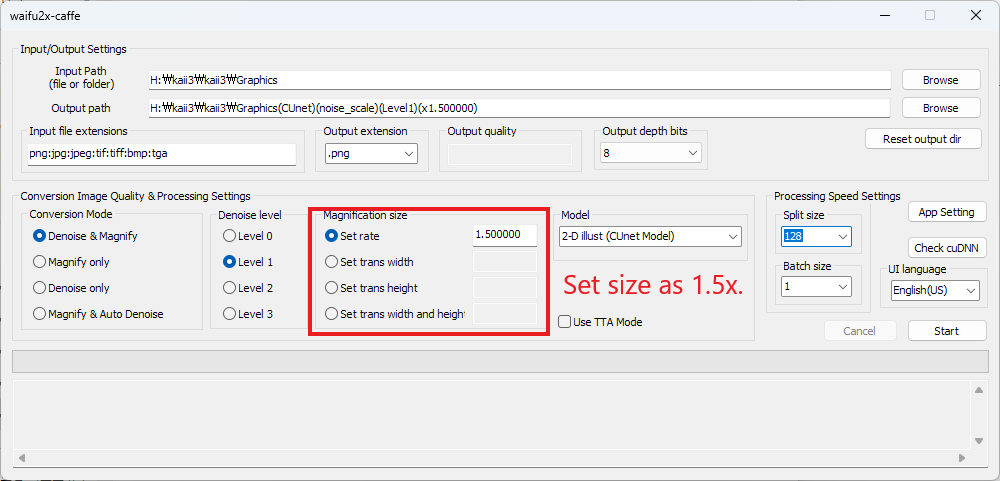This screenshot has height=481, width=1000.
Task: Expand the Output depth bits dropdown
Action: pyautogui.click(x=651, y=154)
